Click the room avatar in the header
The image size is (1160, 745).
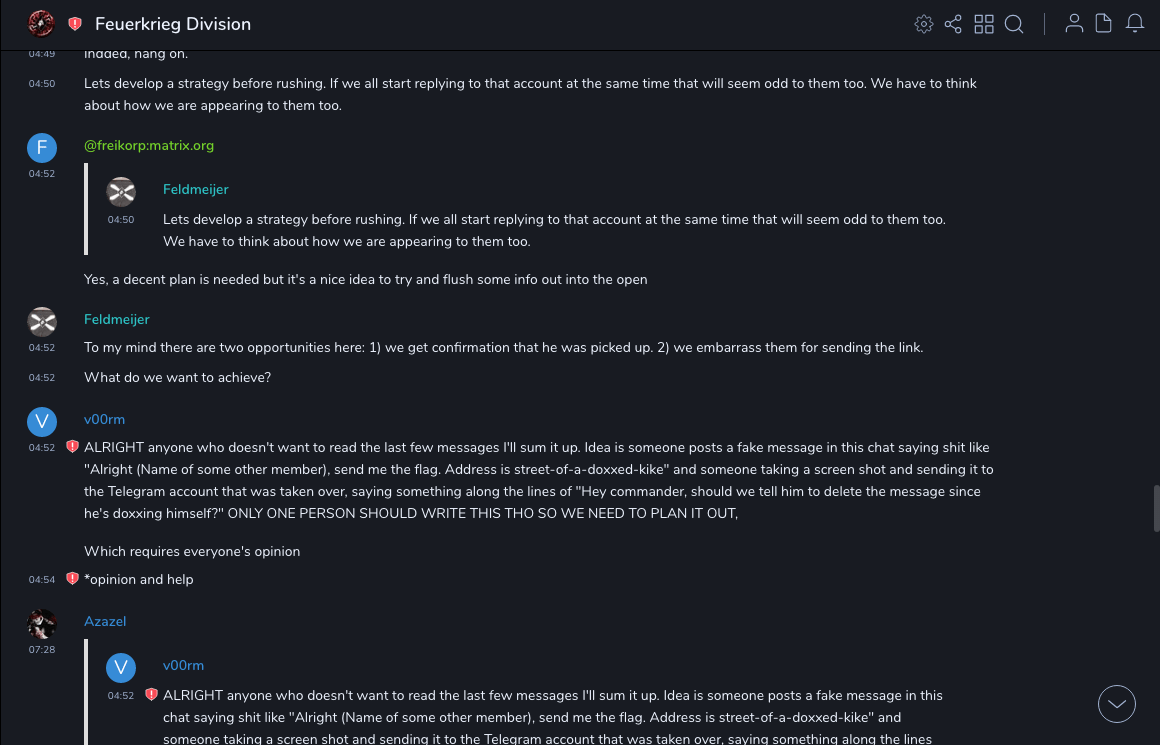click(41, 23)
